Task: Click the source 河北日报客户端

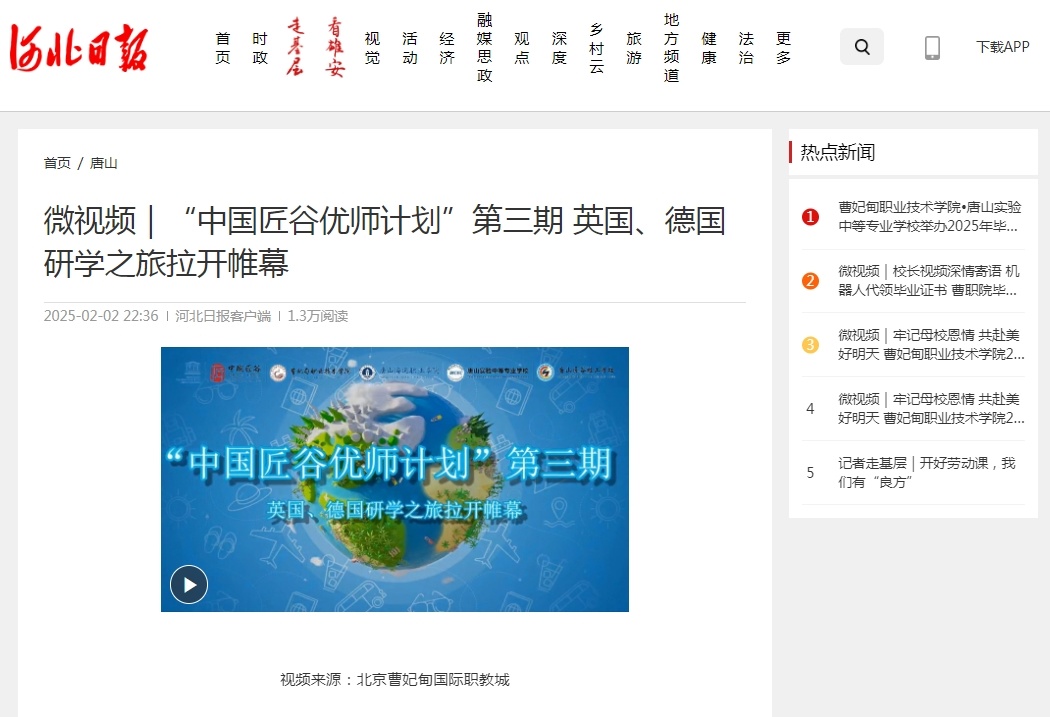Action: tap(223, 316)
